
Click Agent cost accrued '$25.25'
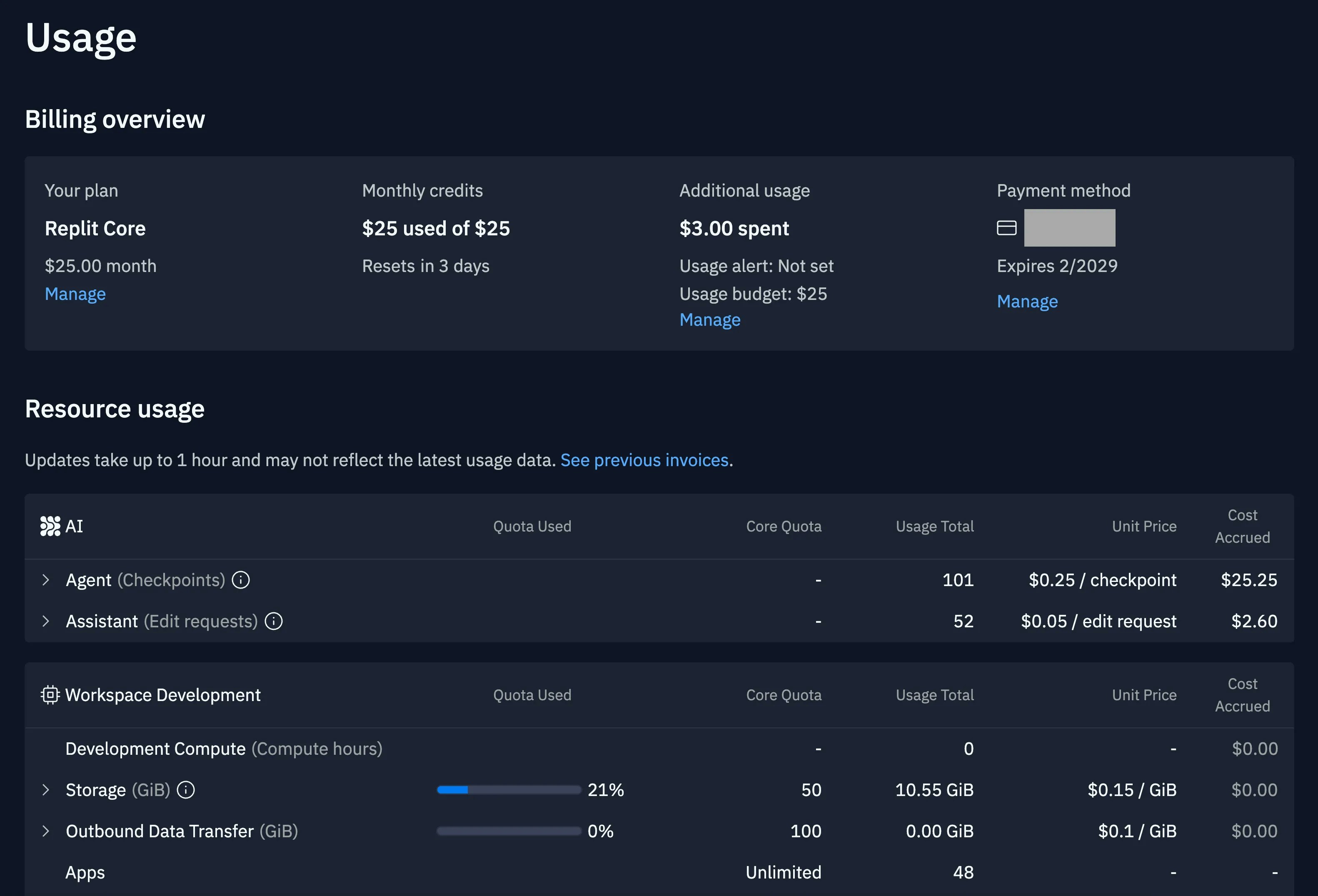pyautogui.click(x=1249, y=579)
